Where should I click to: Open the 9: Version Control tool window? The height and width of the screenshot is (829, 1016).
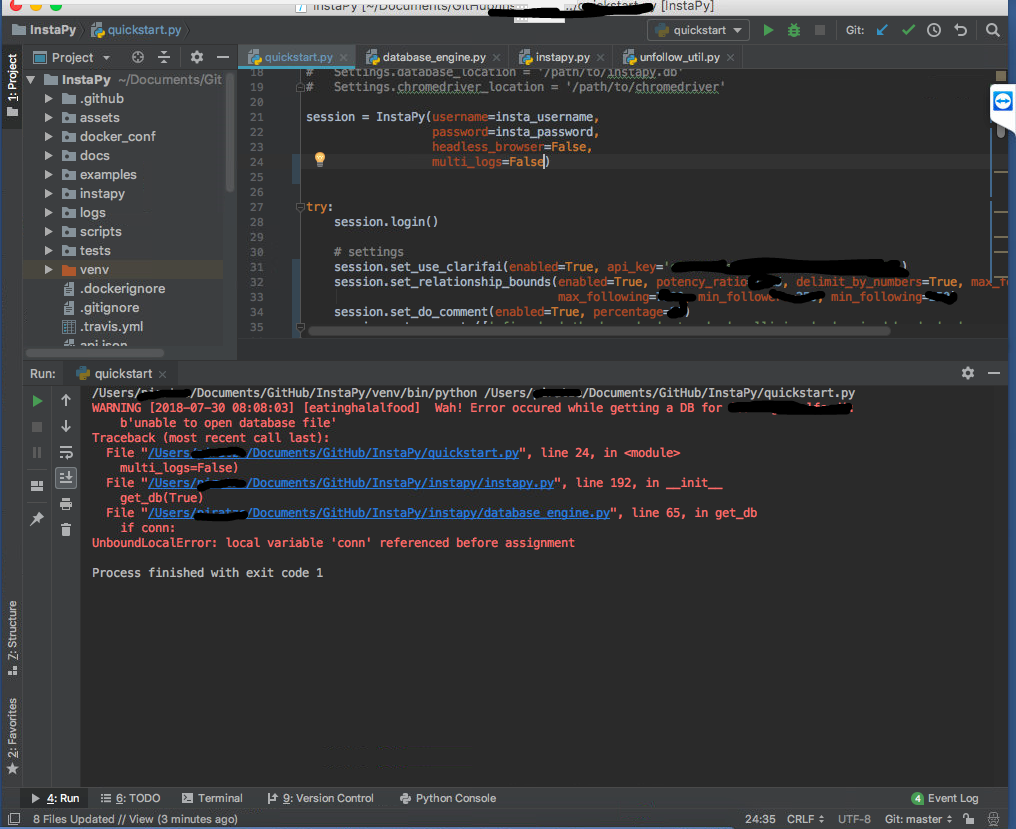pos(320,798)
